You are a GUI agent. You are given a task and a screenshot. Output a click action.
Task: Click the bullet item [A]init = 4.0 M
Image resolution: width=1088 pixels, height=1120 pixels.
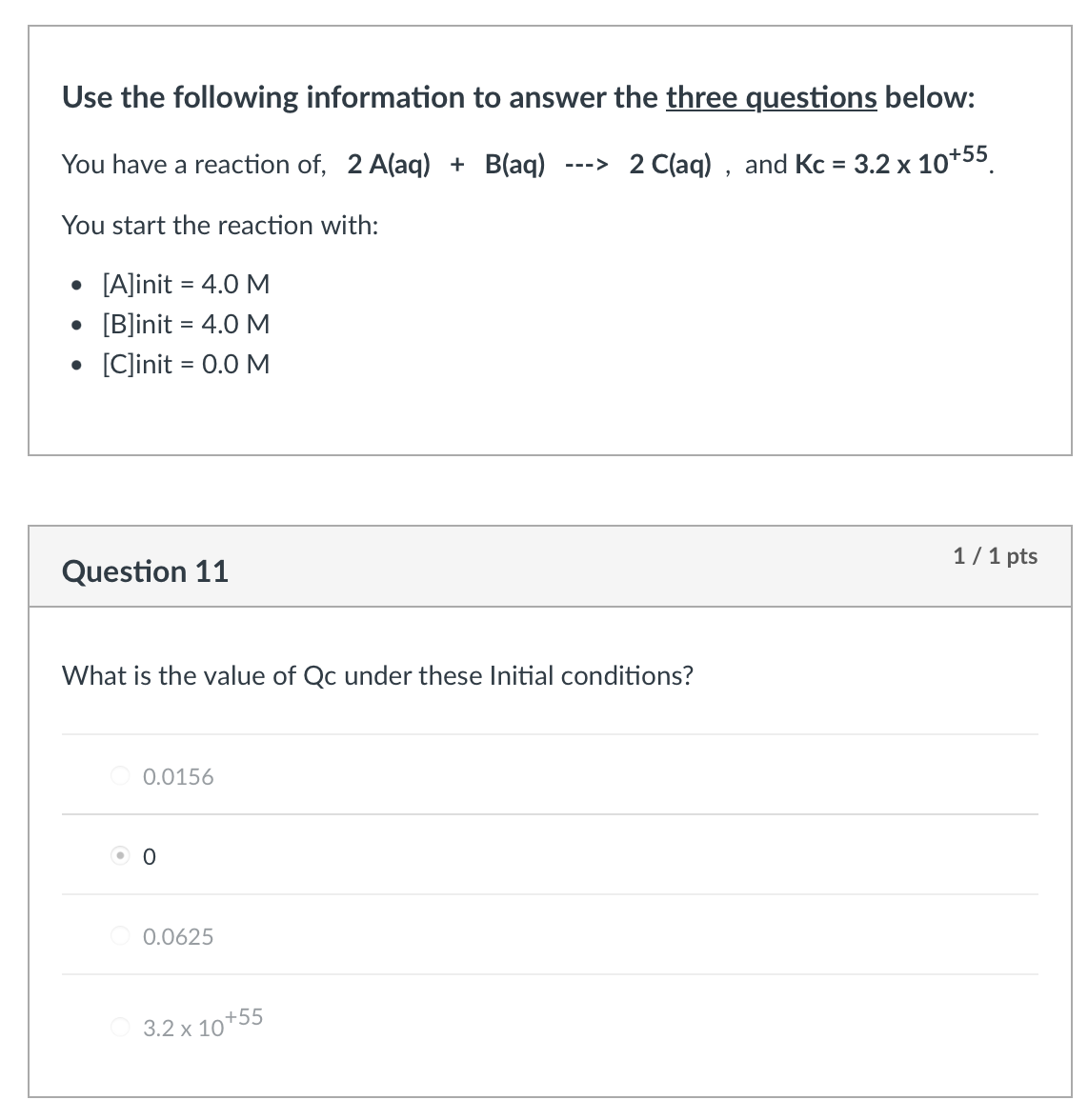tap(185, 284)
